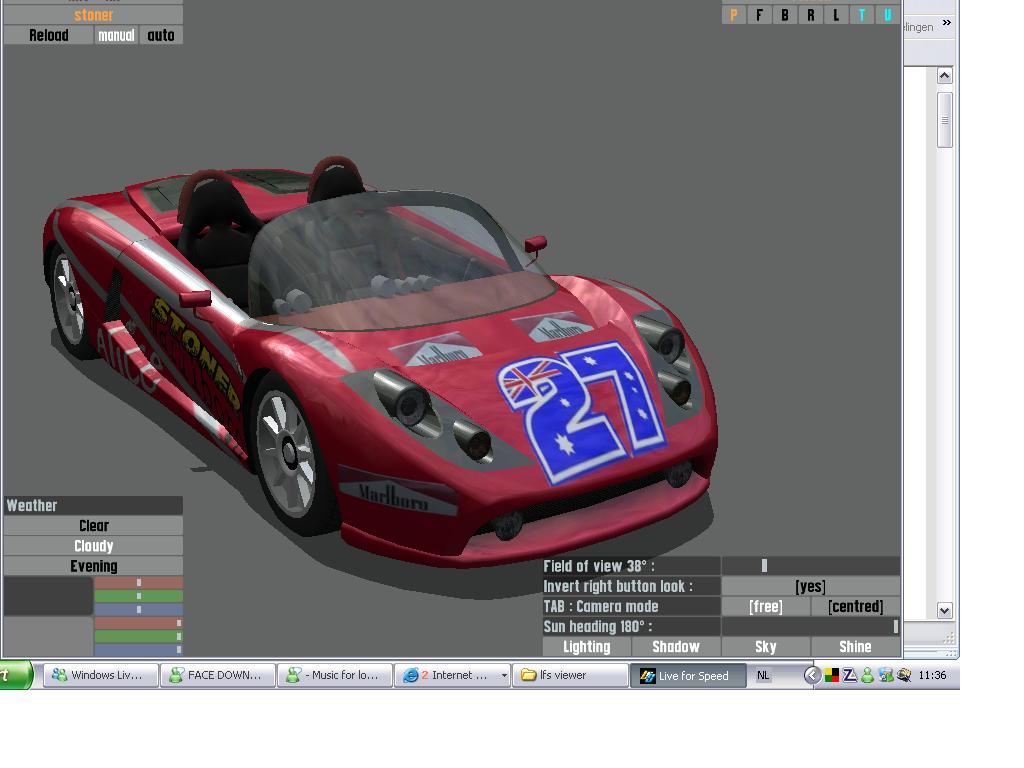The image size is (1024, 768).
Task: Click the scrollbar thumb in background window
Action: click(x=944, y=120)
